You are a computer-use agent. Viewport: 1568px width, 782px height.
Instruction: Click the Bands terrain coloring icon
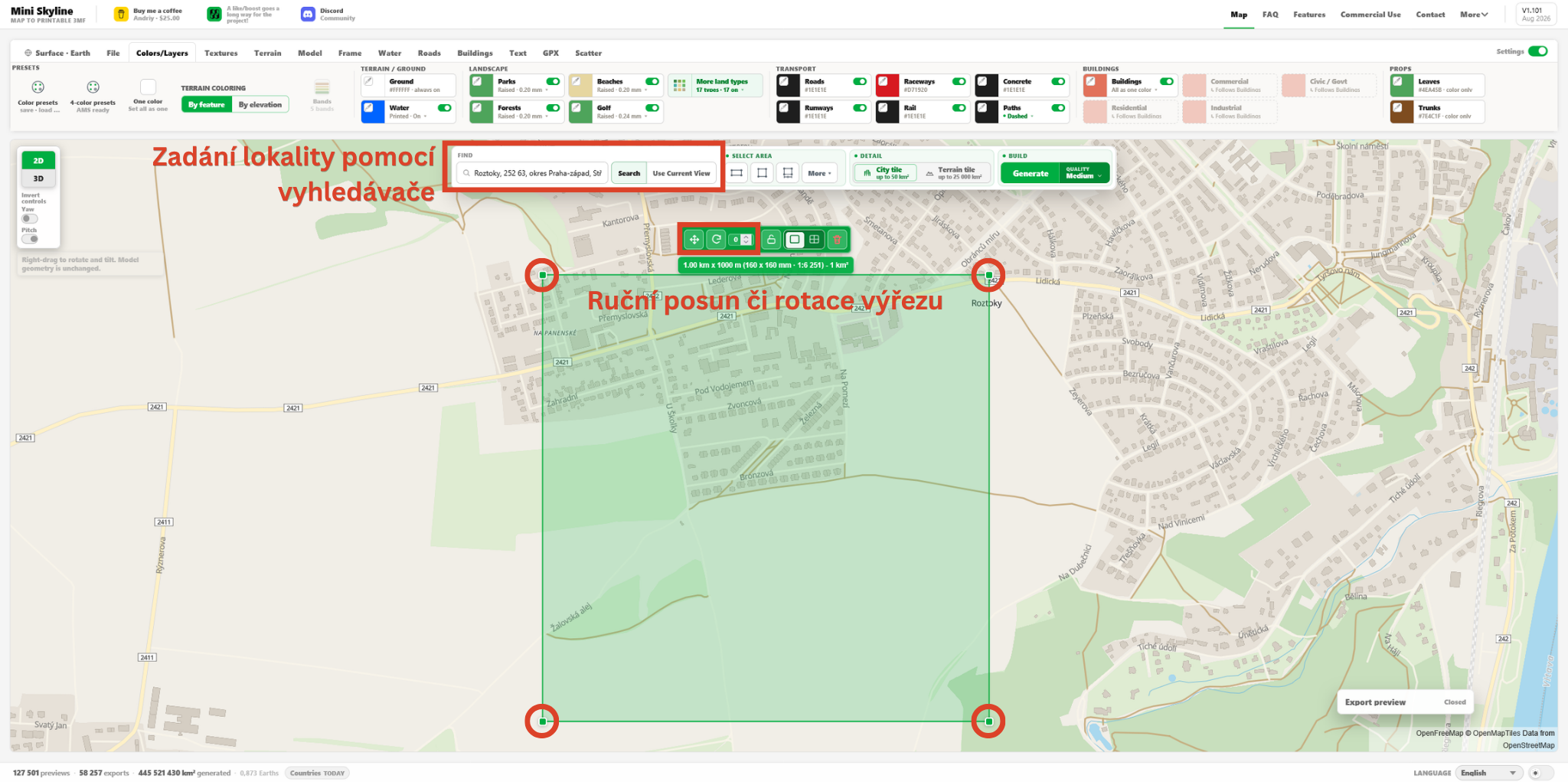tap(322, 87)
